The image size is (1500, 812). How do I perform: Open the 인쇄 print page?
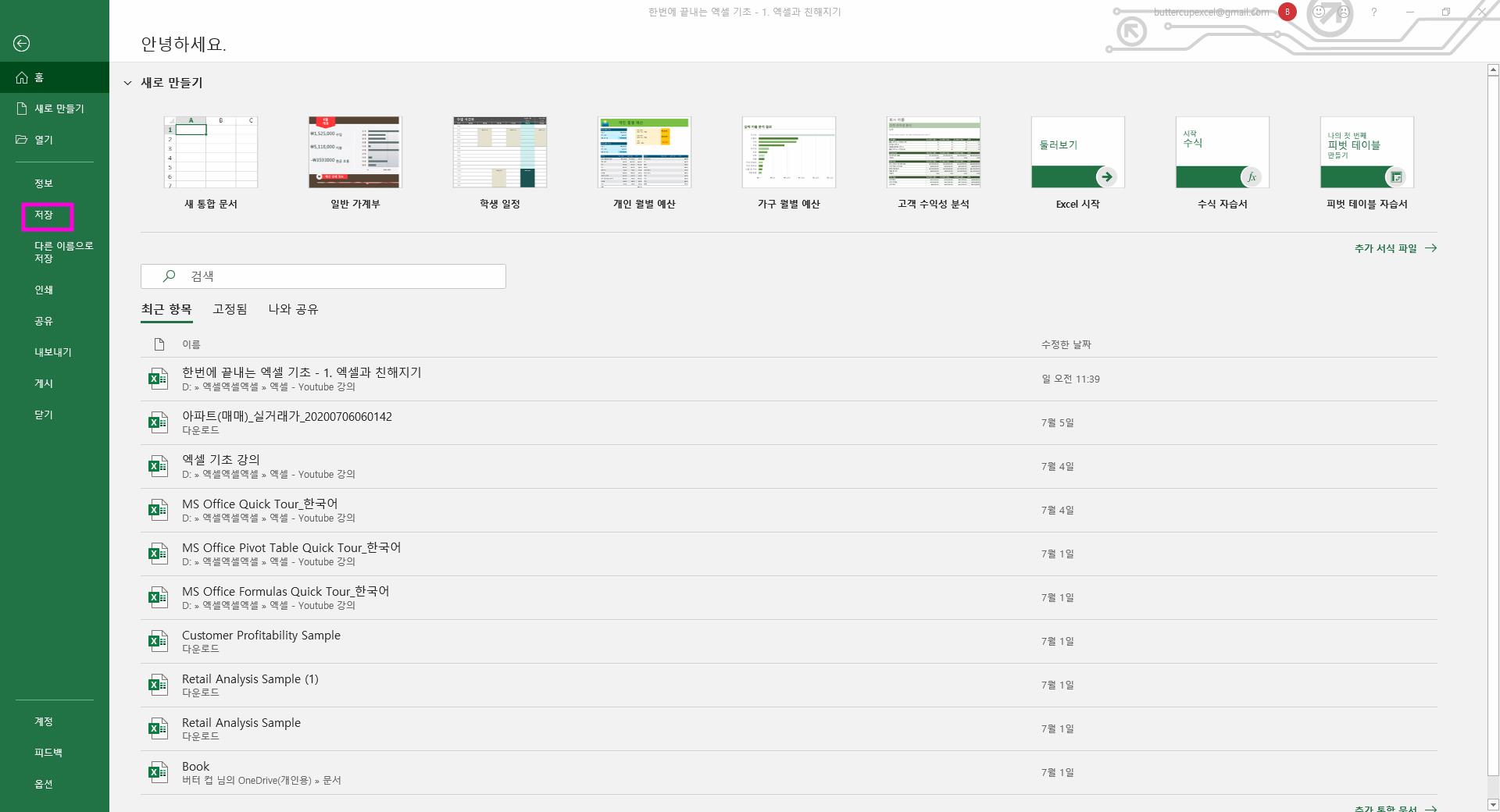[x=55, y=290]
